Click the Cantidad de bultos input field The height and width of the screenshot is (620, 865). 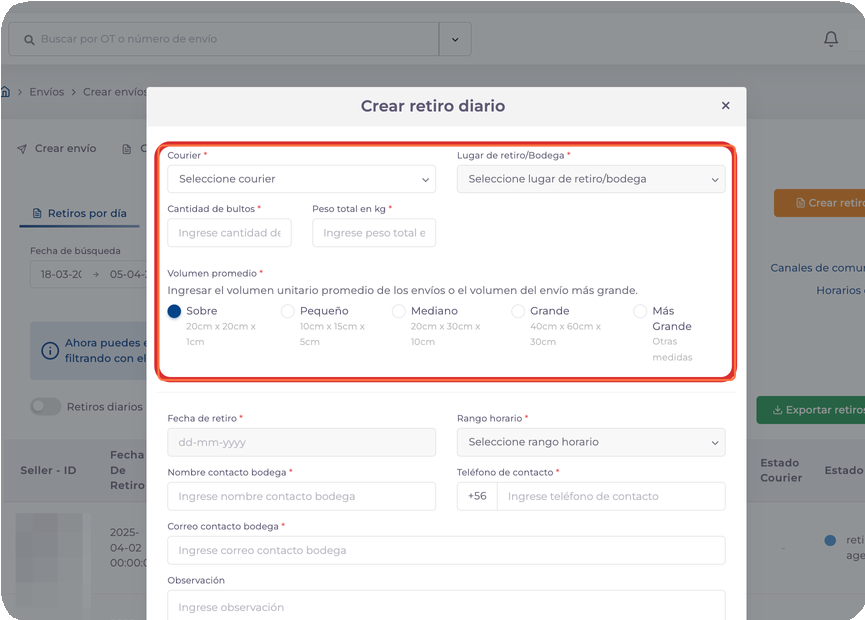click(x=229, y=233)
